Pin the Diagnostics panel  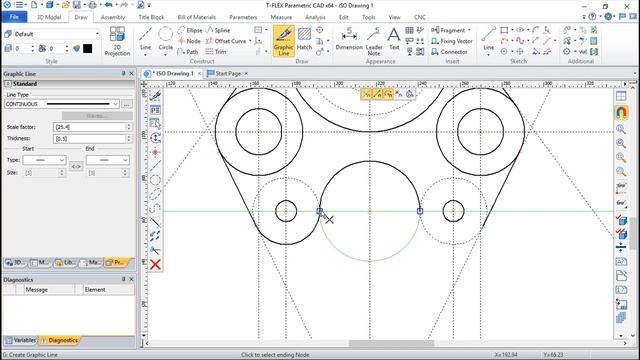124,279
